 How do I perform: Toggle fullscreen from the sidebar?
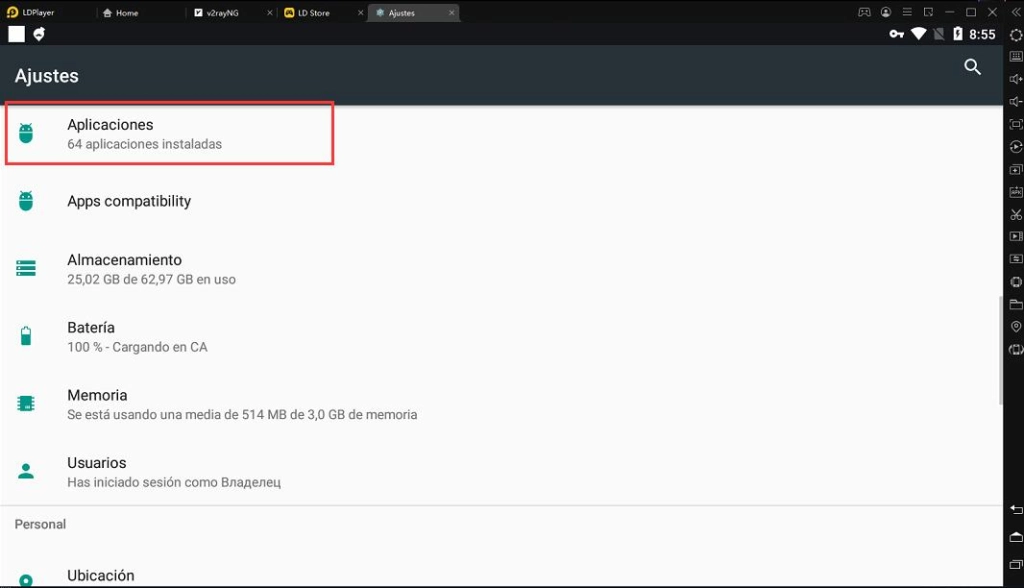tap(1016, 124)
